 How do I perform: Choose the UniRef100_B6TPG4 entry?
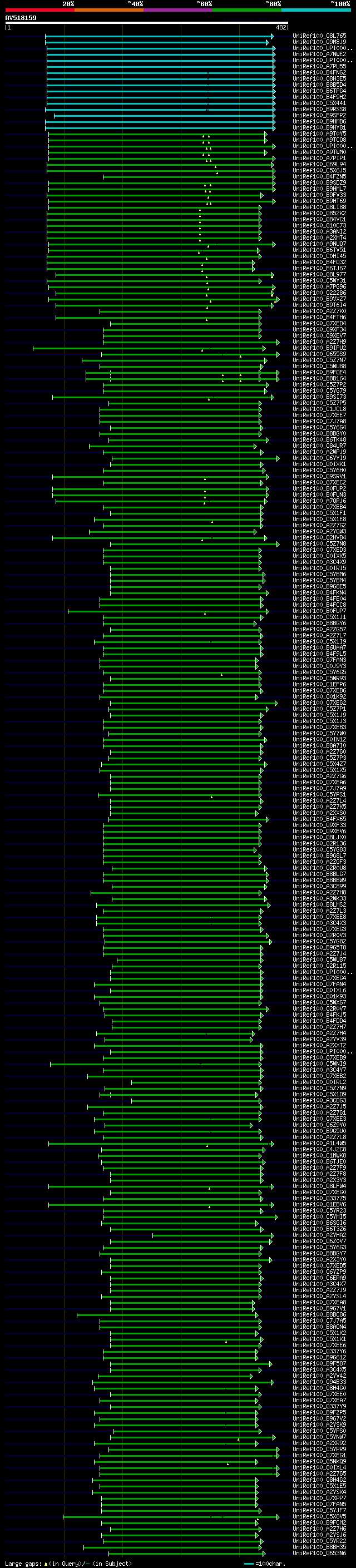click(x=319, y=91)
